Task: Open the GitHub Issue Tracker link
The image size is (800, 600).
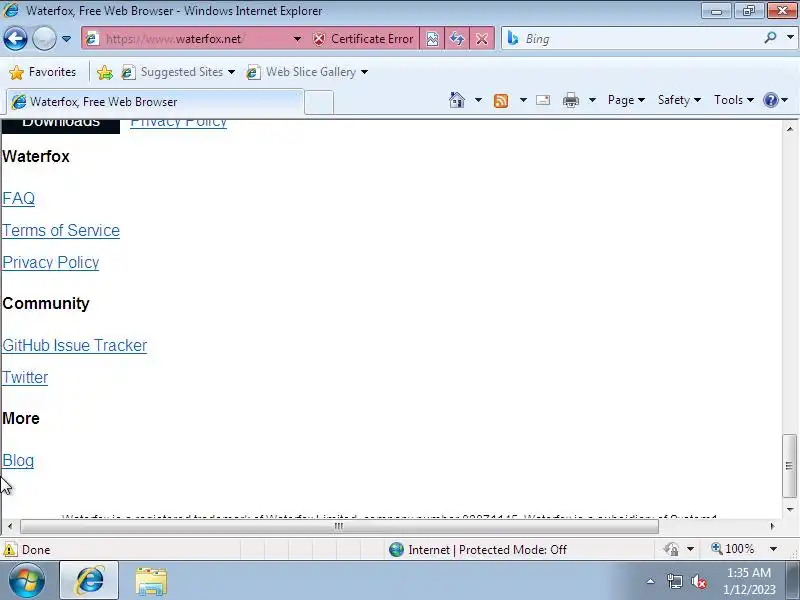Action: coord(74,345)
